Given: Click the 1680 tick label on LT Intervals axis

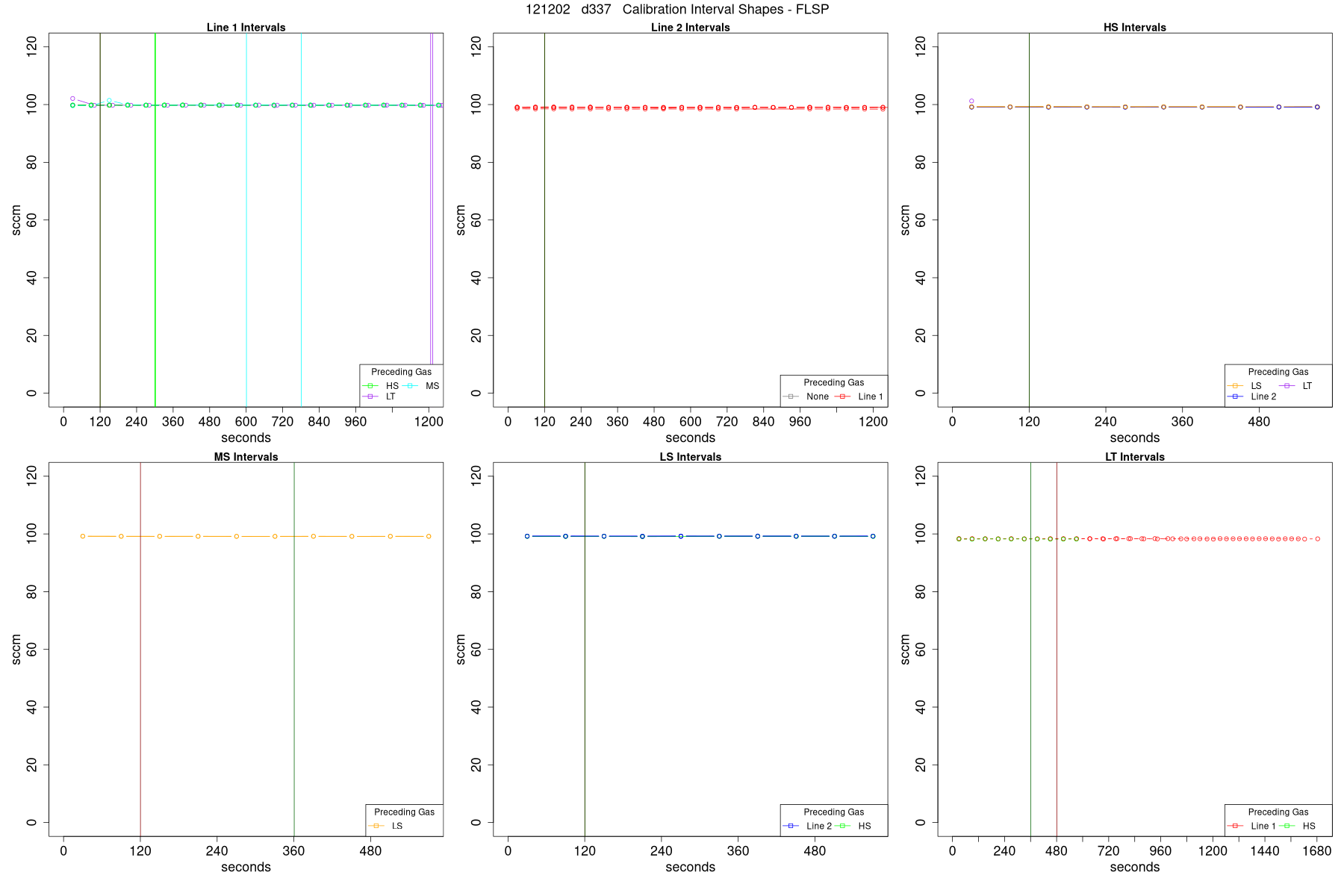Looking at the screenshot, I should [x=1317, y=850].
